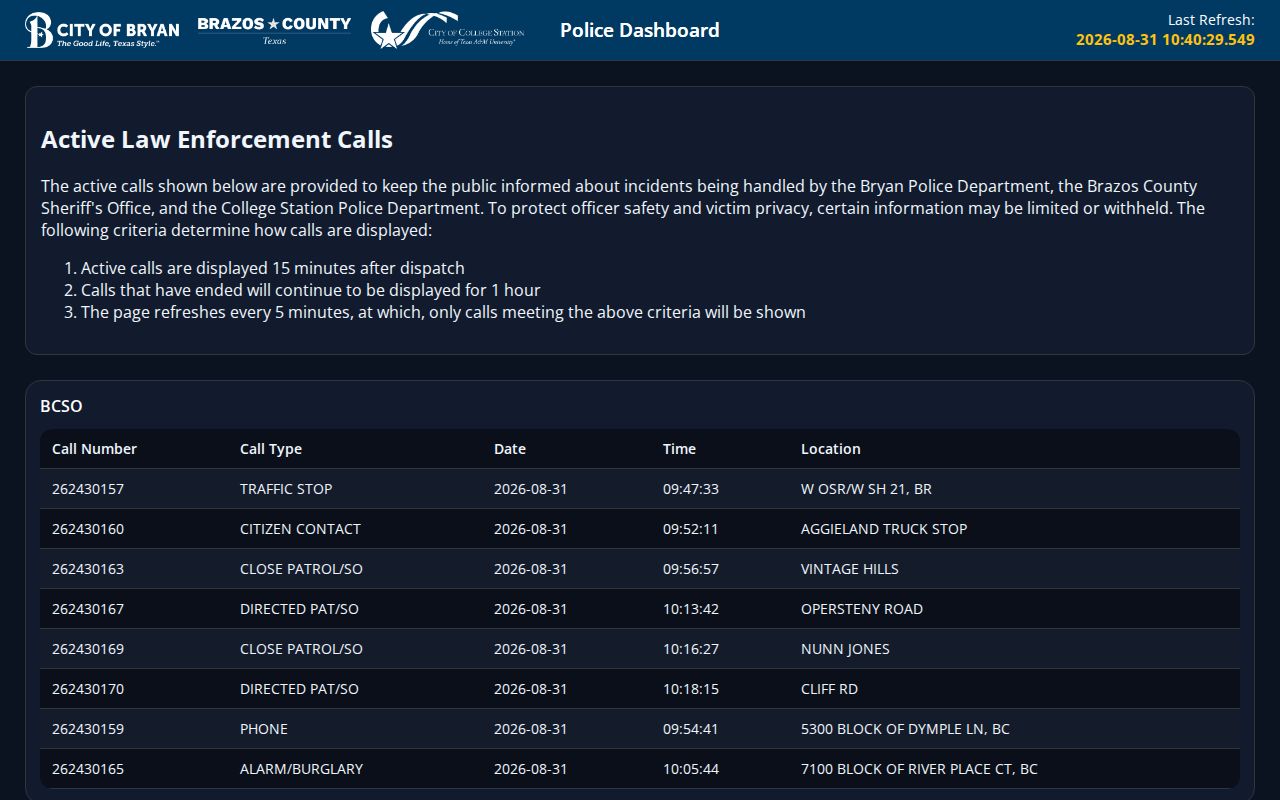Click location 7100 BLOCK OF RIVER PLACE CT, BC

[919, 769]
